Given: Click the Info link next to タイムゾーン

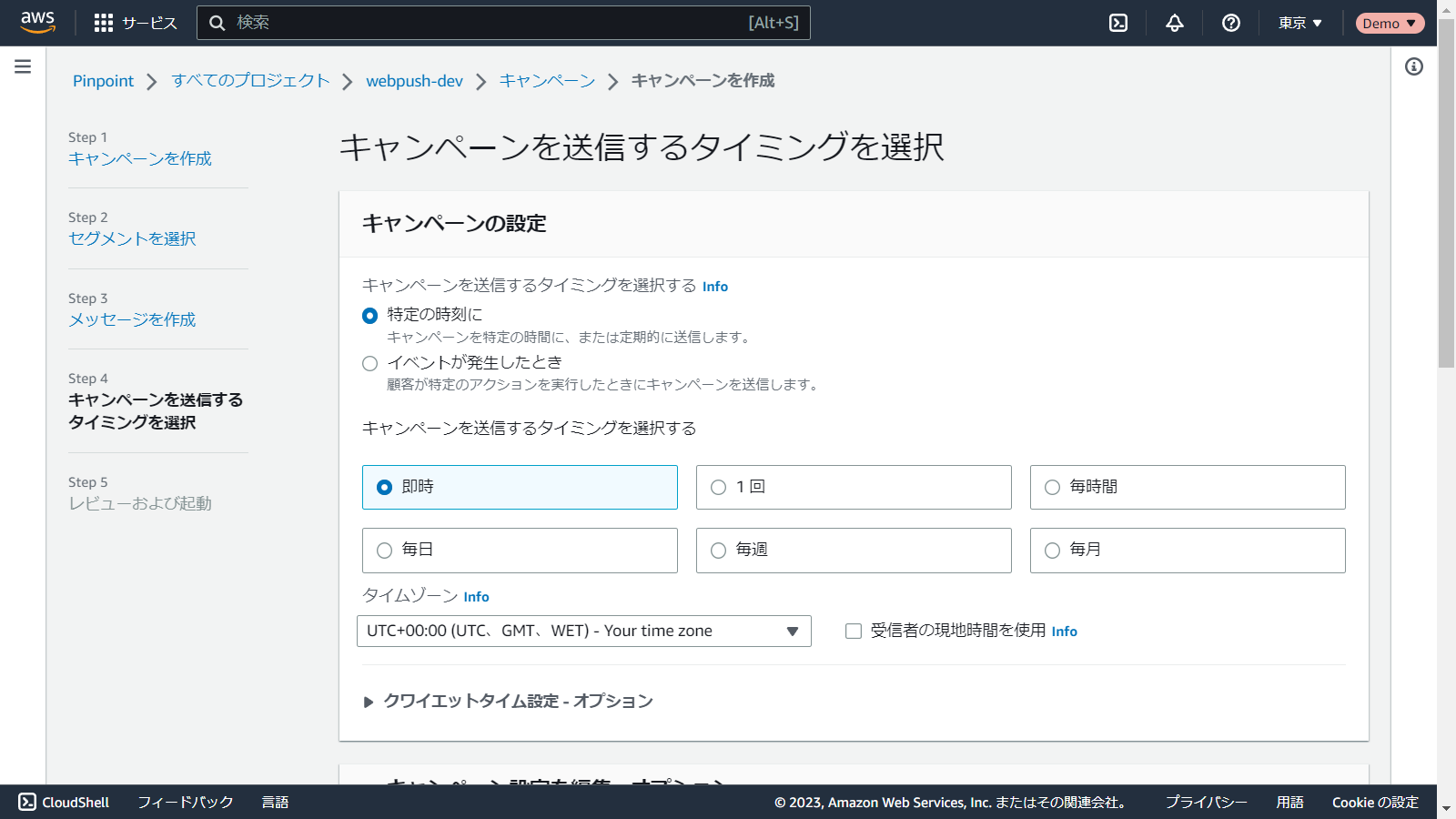Looking at the screenshot, I should point(476,597).
